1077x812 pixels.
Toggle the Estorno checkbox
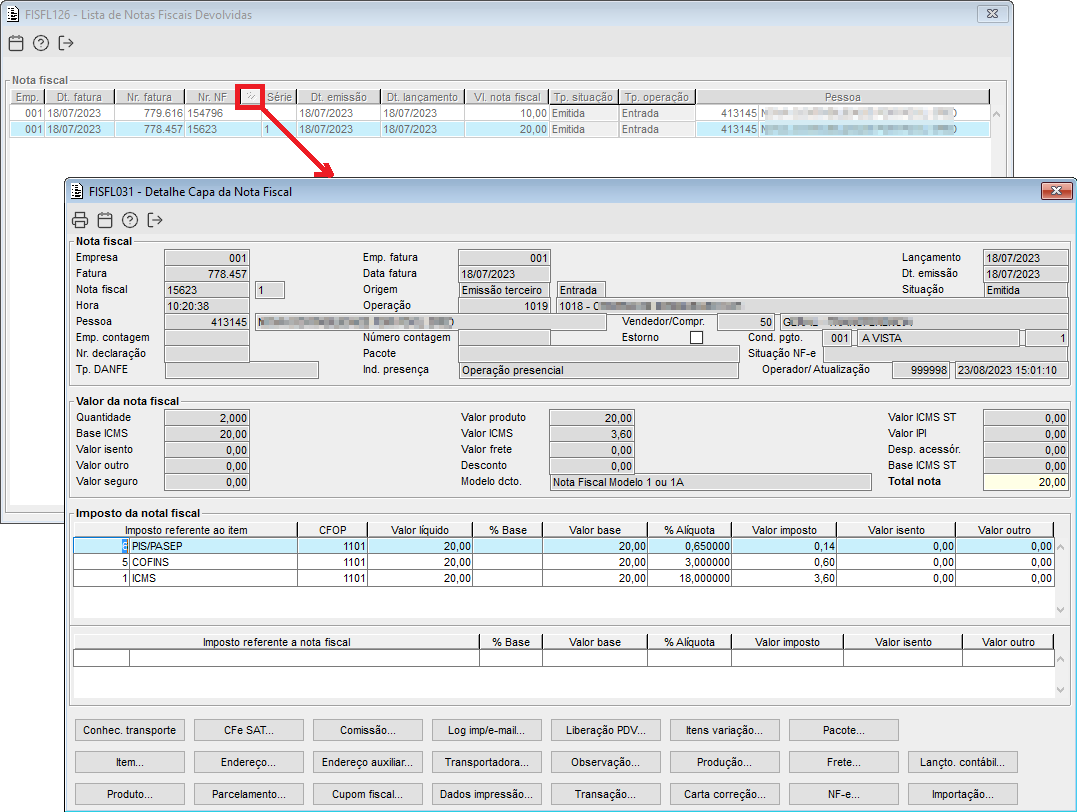tap(696, 338)
